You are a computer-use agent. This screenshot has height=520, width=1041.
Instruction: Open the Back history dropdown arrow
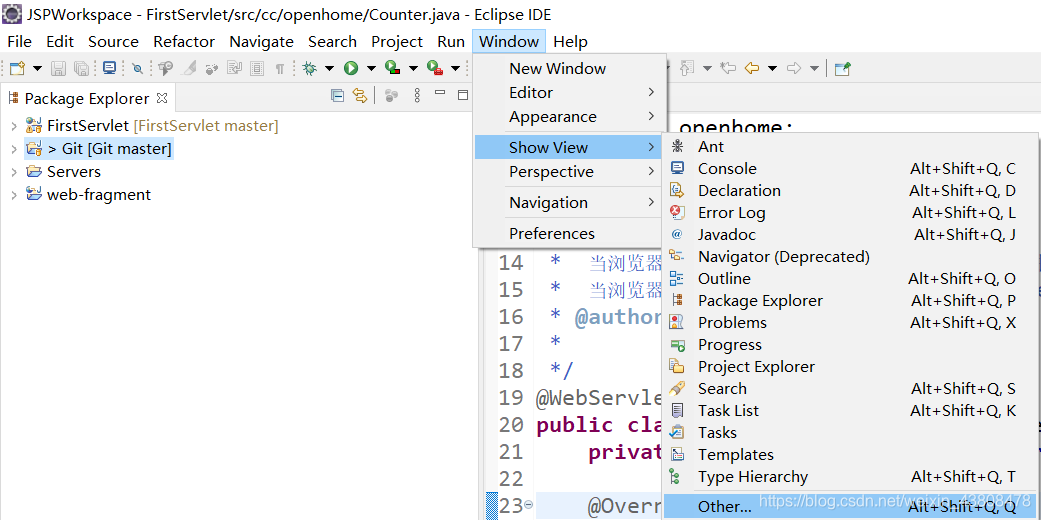pos(772,68)
